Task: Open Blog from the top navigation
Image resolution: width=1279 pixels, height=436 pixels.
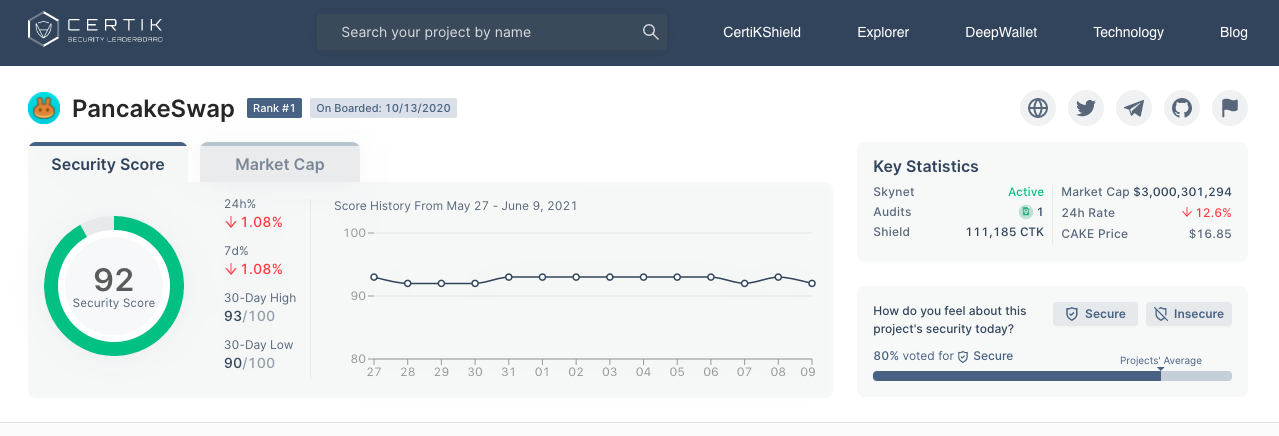Action: (x=1234, y=32)
